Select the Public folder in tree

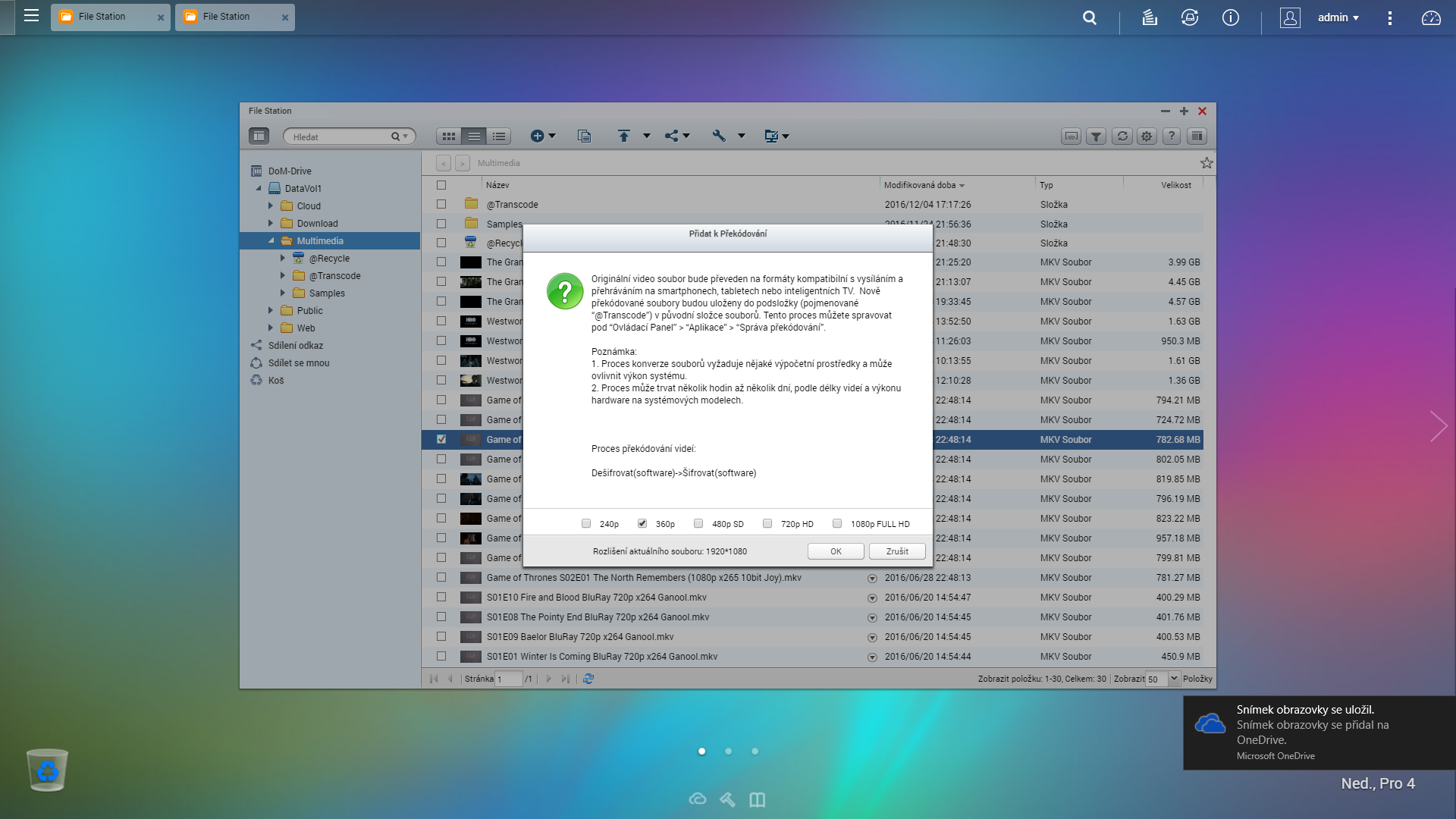tap(309, 311)
